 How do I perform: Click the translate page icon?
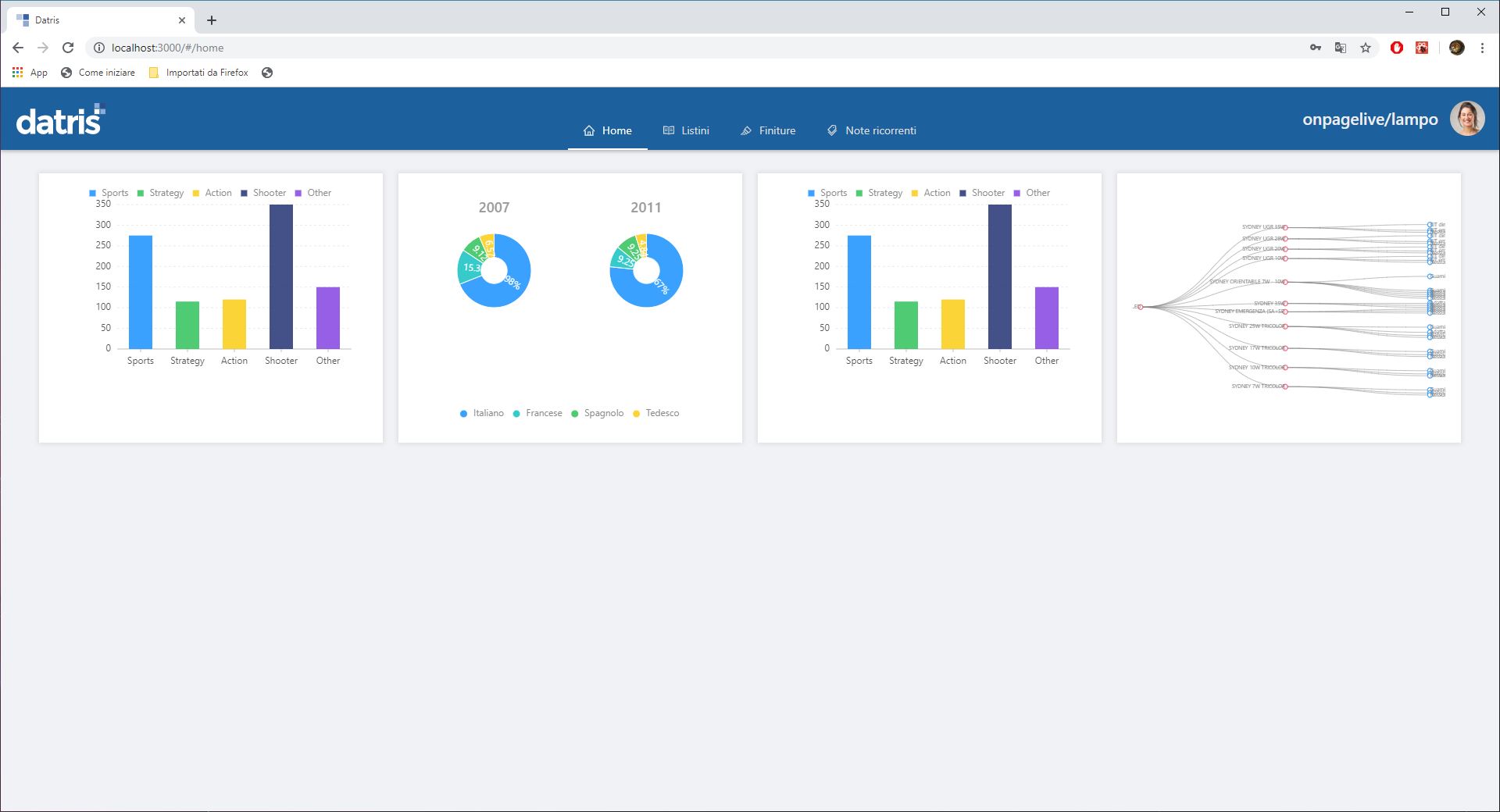click(1341, 48)
